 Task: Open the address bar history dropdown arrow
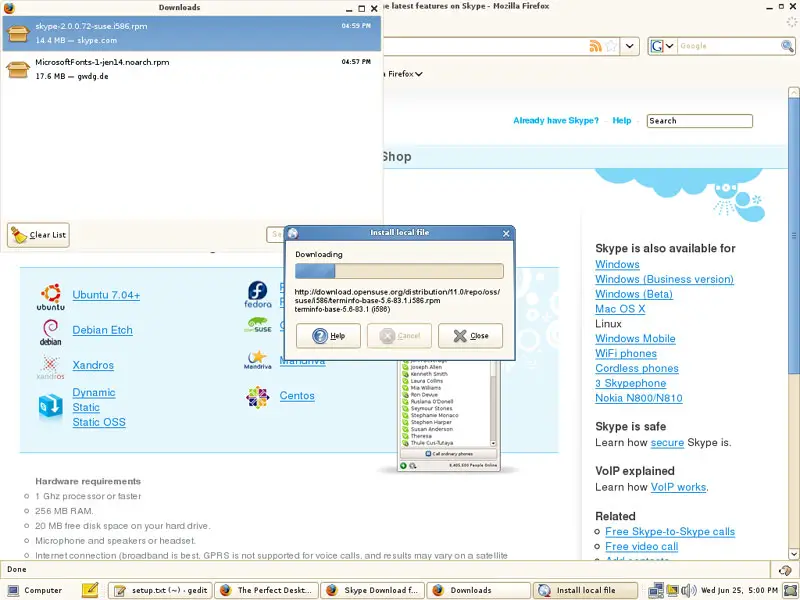(x=630, y=46)
